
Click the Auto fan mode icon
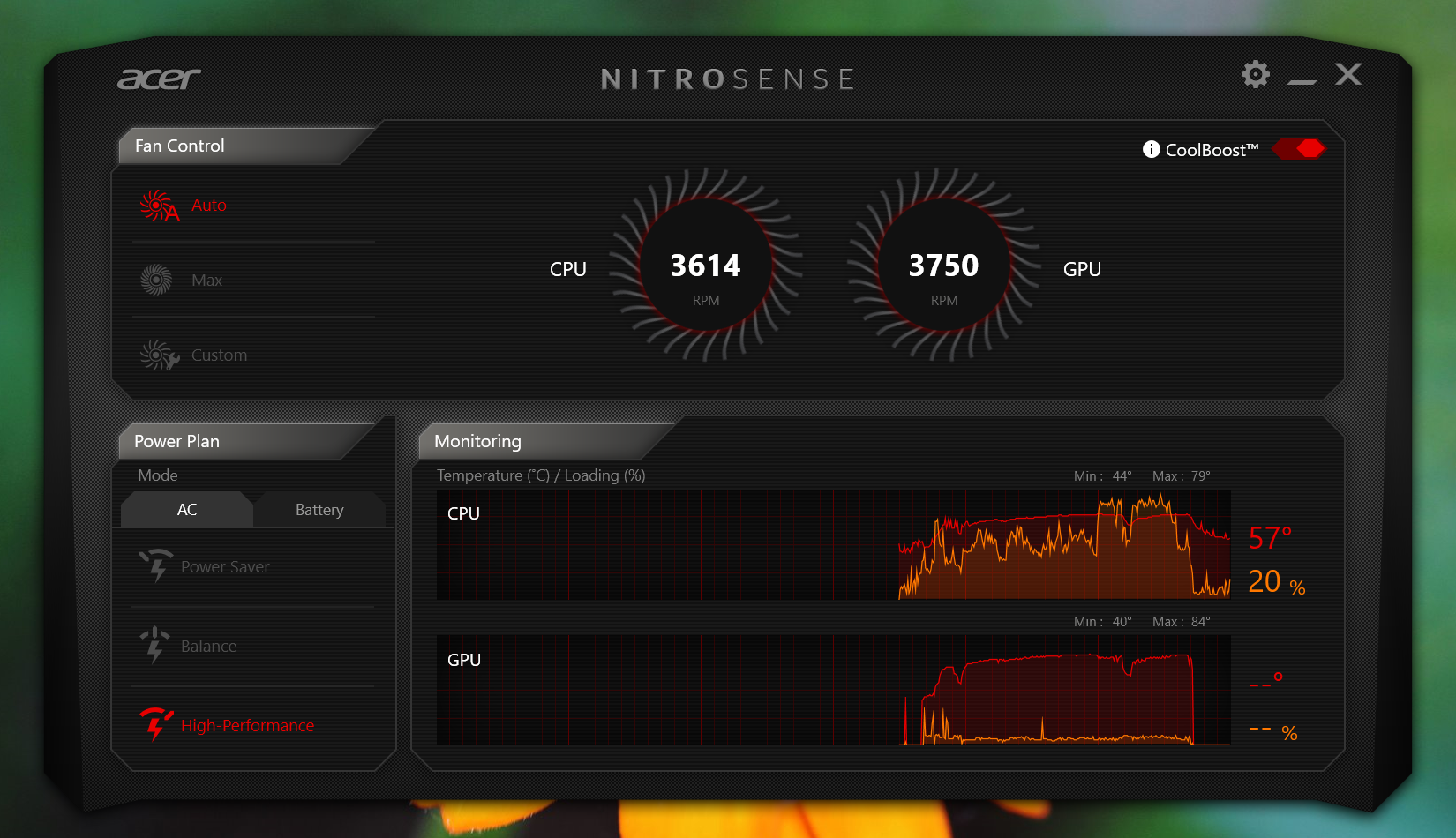coord(159,205)
